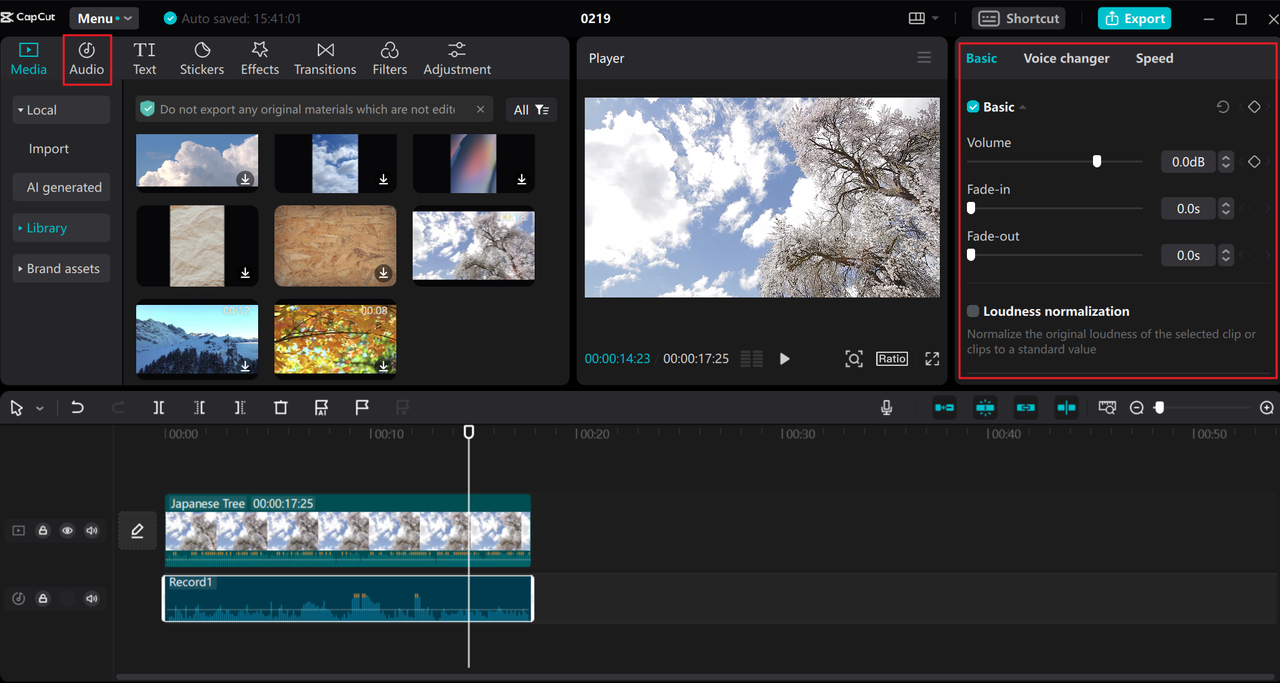Open the Transitions panel
The width and height of the screenshot is (1280, 683).
point(325,59)
